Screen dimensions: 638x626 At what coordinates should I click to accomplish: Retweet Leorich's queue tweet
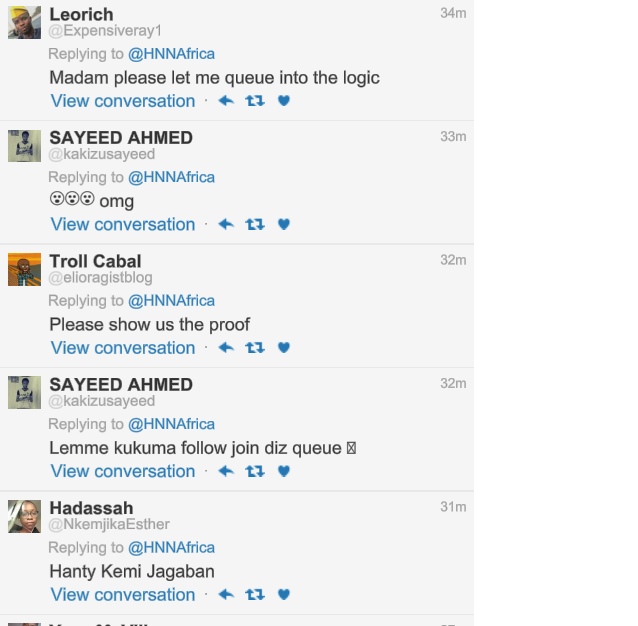(255, 101)
